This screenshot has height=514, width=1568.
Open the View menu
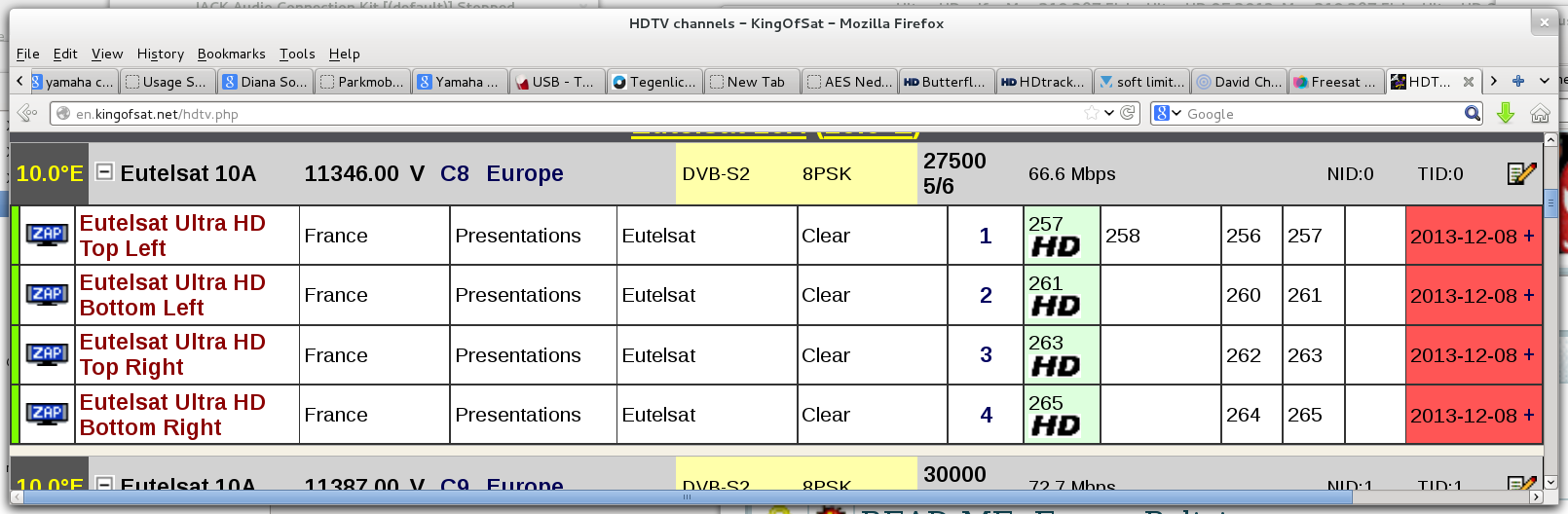[107, 54]
